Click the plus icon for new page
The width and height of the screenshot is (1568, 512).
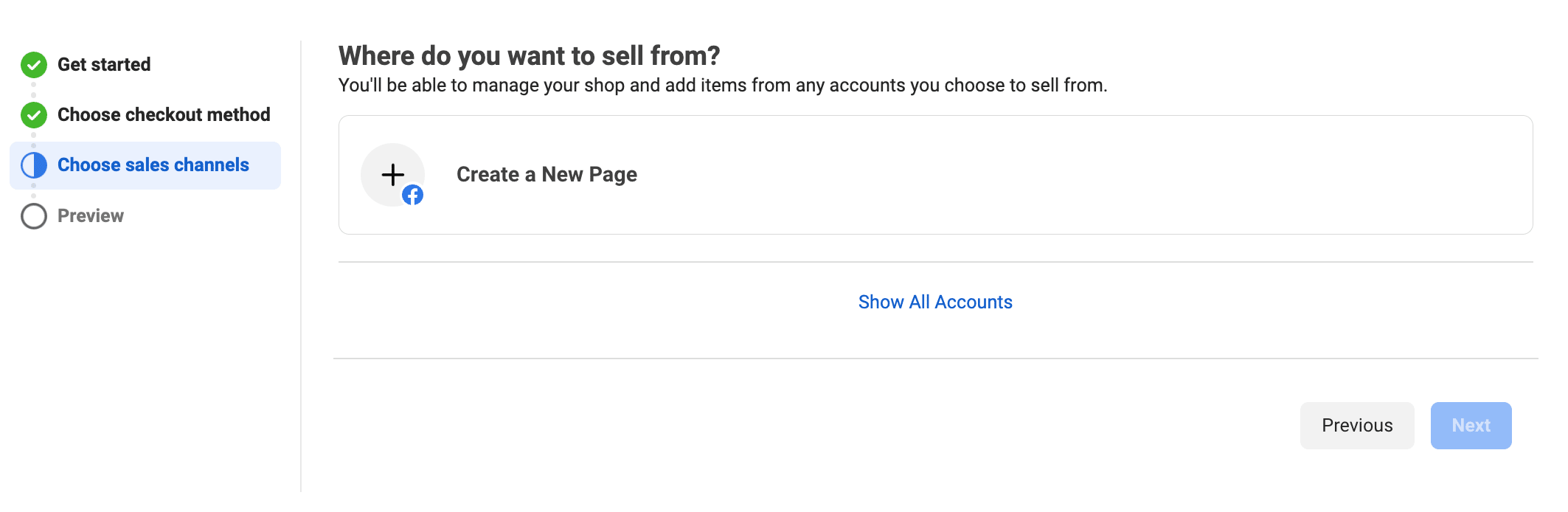392,175
